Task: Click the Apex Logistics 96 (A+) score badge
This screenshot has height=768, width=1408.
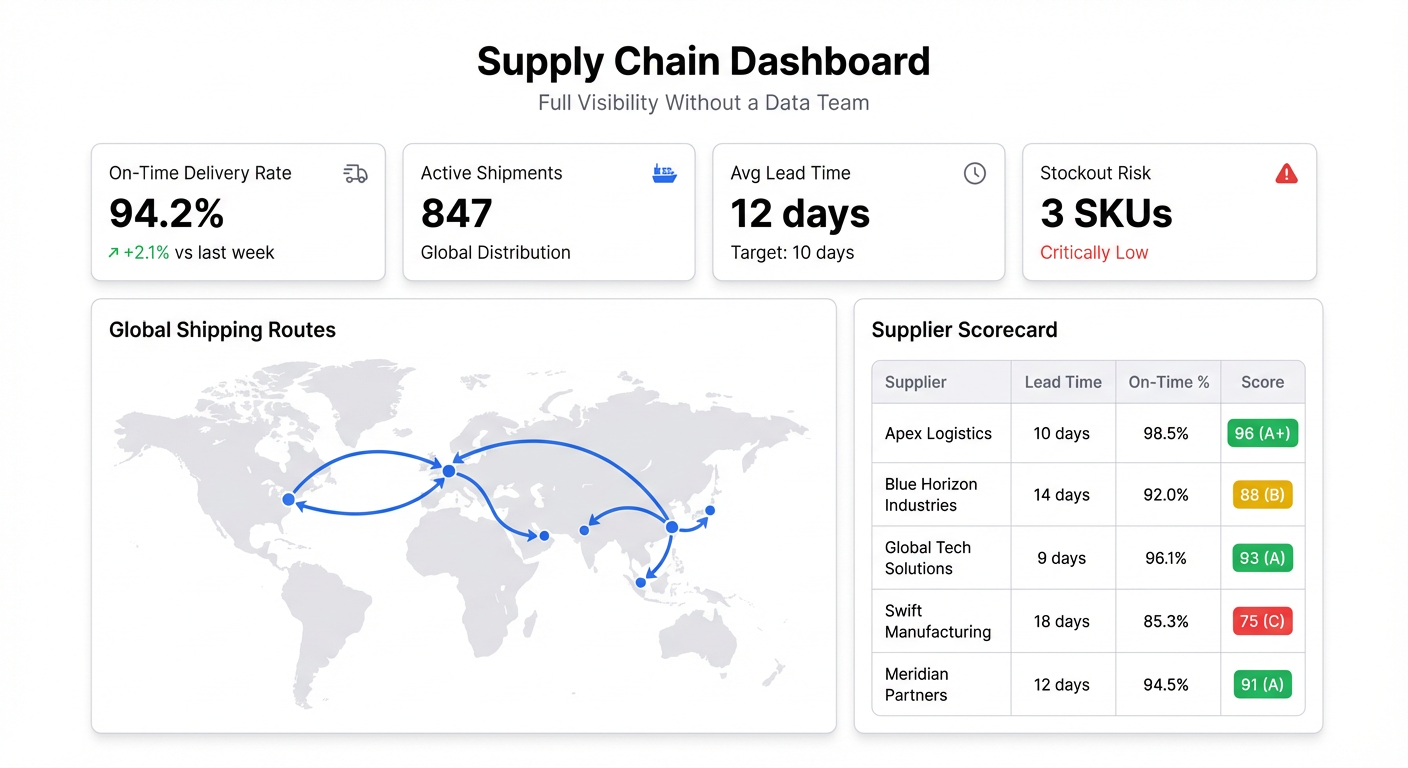Action: click(1262, 433)
